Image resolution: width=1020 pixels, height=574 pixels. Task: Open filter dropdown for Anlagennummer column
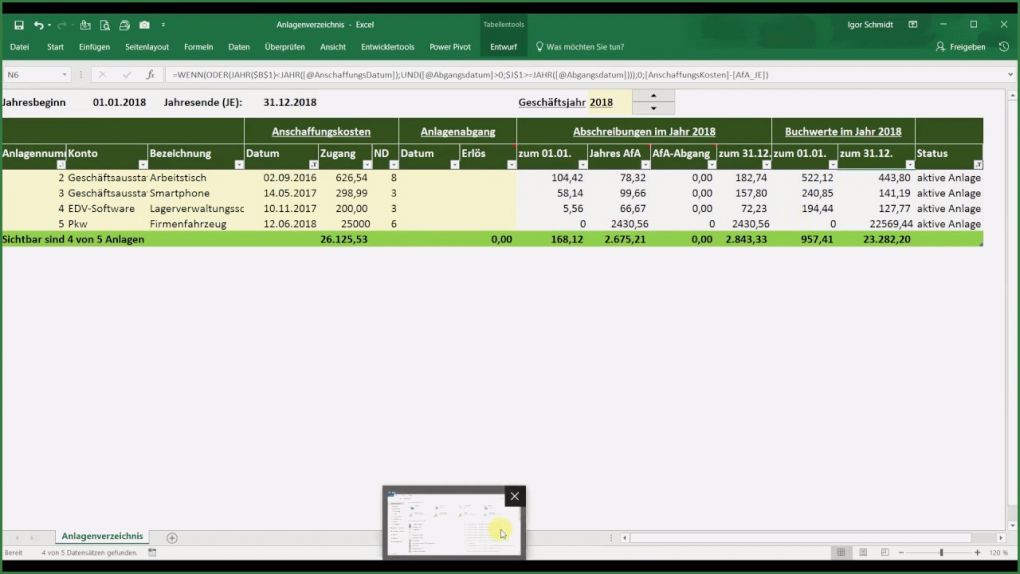point(60,165)
